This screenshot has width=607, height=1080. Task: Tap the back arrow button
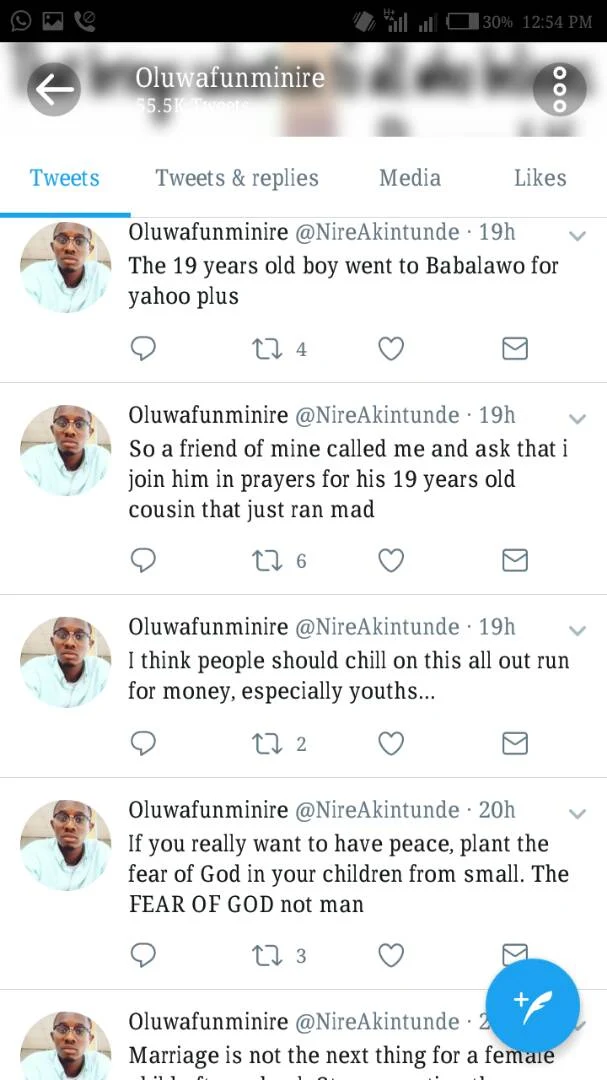pos(54,89)
